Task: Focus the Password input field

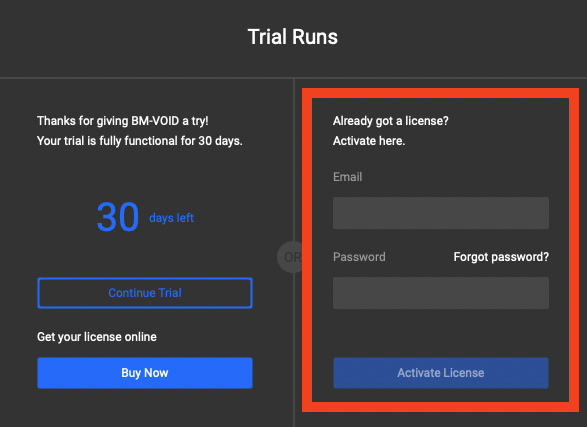Action: click(441, 293)
